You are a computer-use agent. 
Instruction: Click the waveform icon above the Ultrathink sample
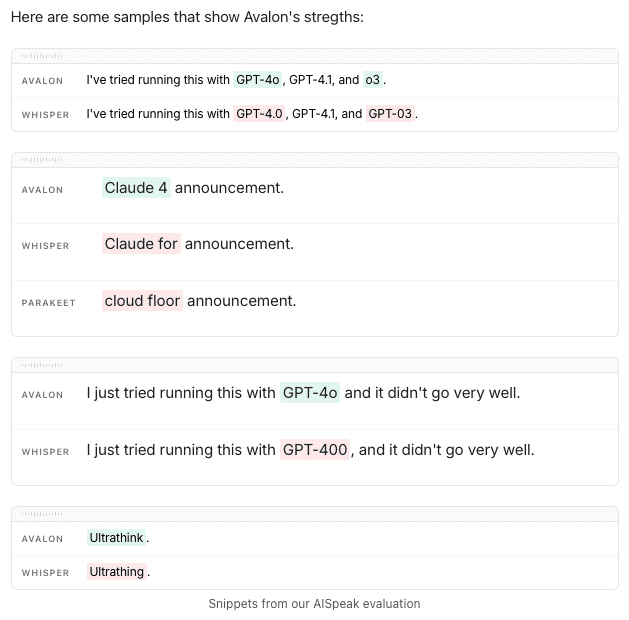(x=41, y=514)
